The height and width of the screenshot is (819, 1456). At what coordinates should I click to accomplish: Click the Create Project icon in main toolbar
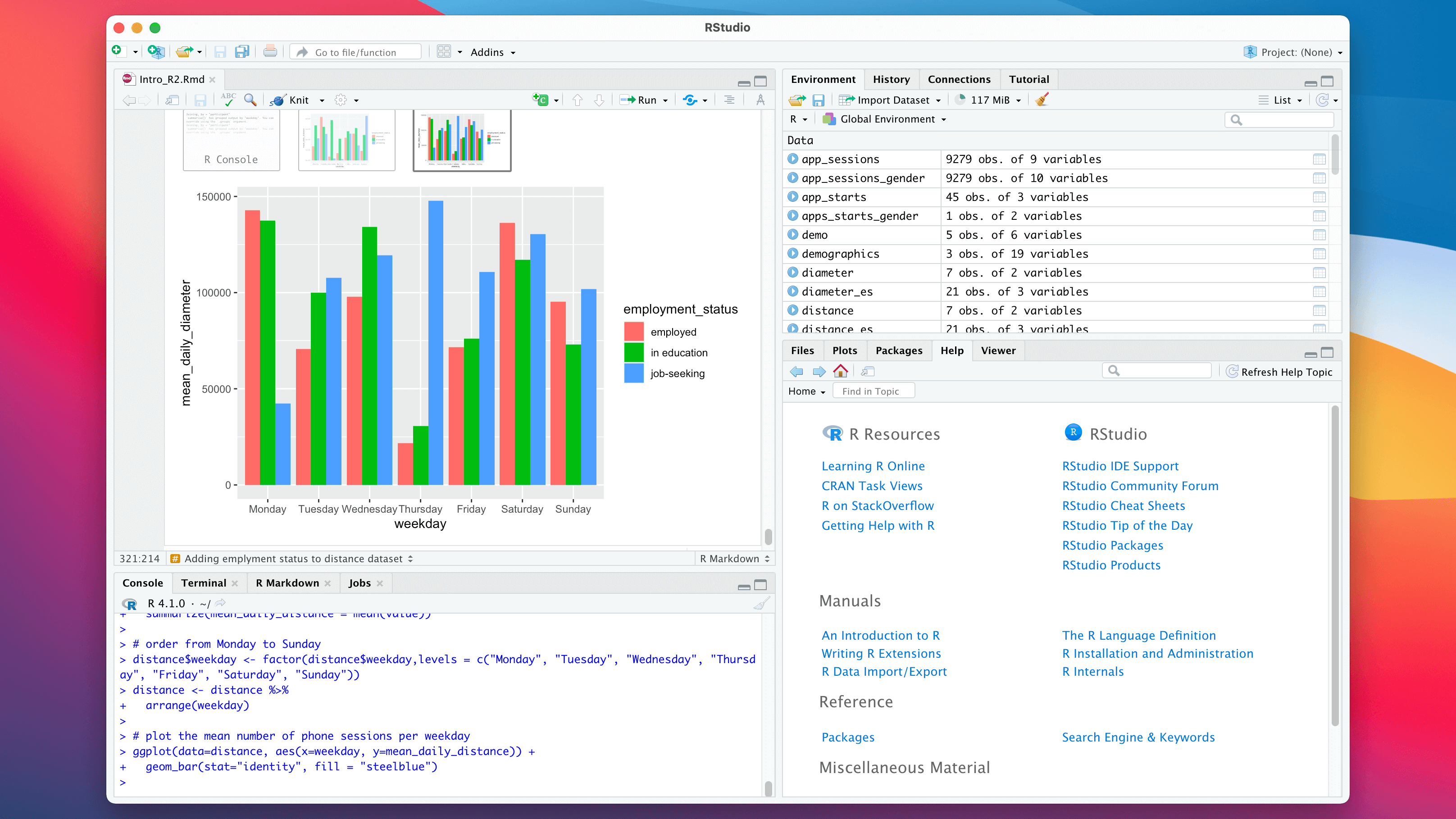(x=156, y=51)
